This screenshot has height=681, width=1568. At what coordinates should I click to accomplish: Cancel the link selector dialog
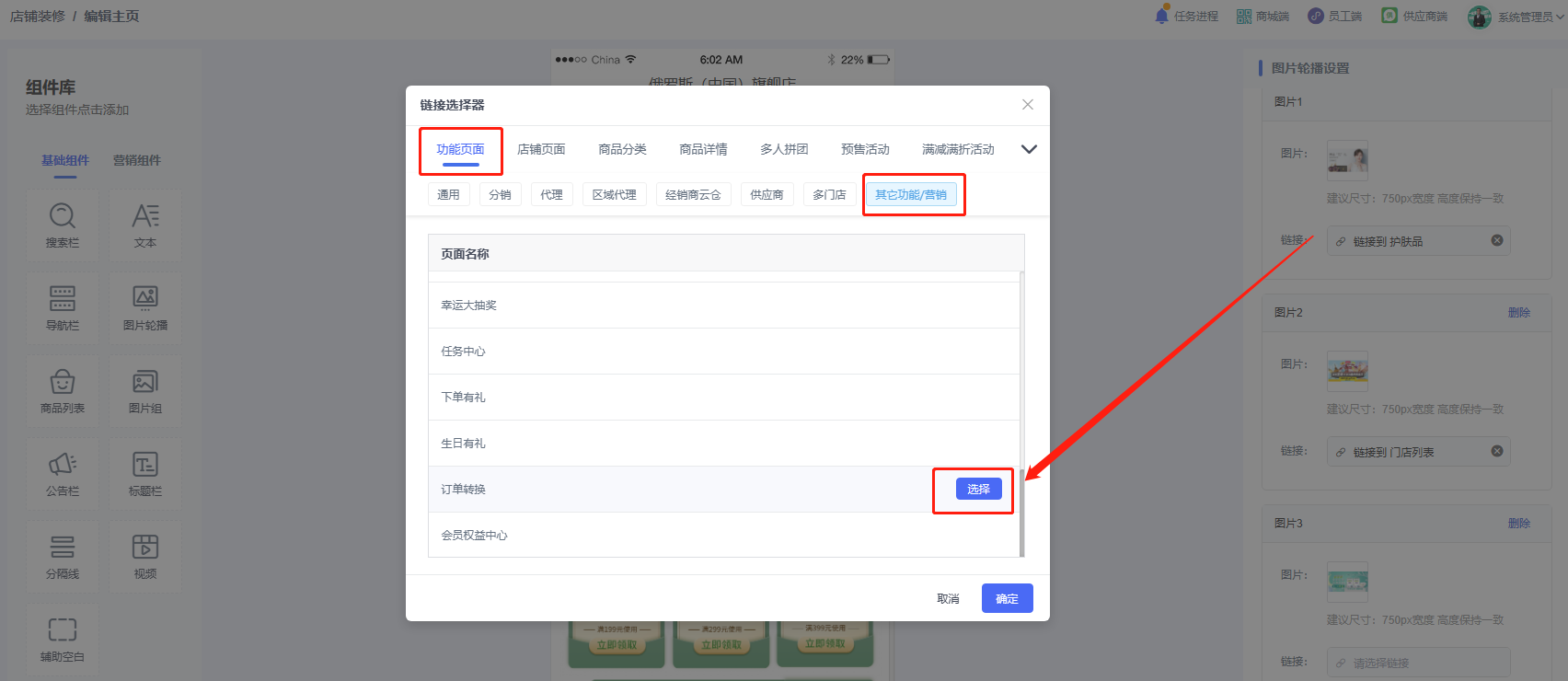pyautogui.click(x=948, y=598)
